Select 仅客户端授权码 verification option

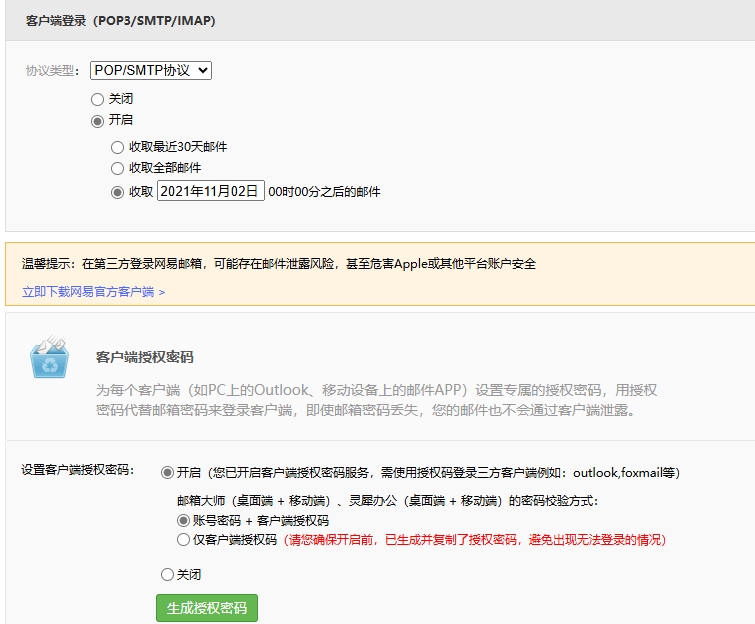tap(183, 540)
